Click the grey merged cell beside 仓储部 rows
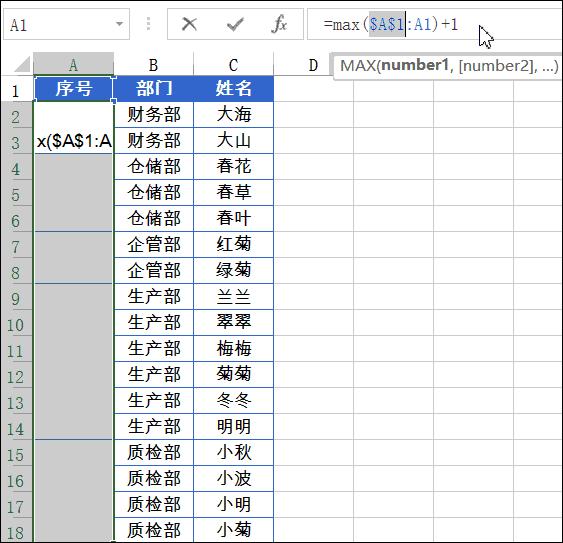This screenshot has height=543, width=563. (74, 192)
